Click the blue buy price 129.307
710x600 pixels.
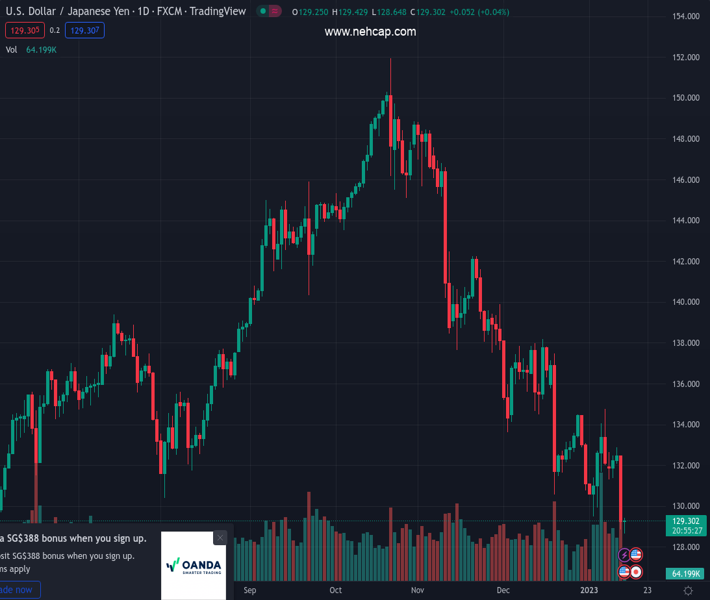[84, 31]
